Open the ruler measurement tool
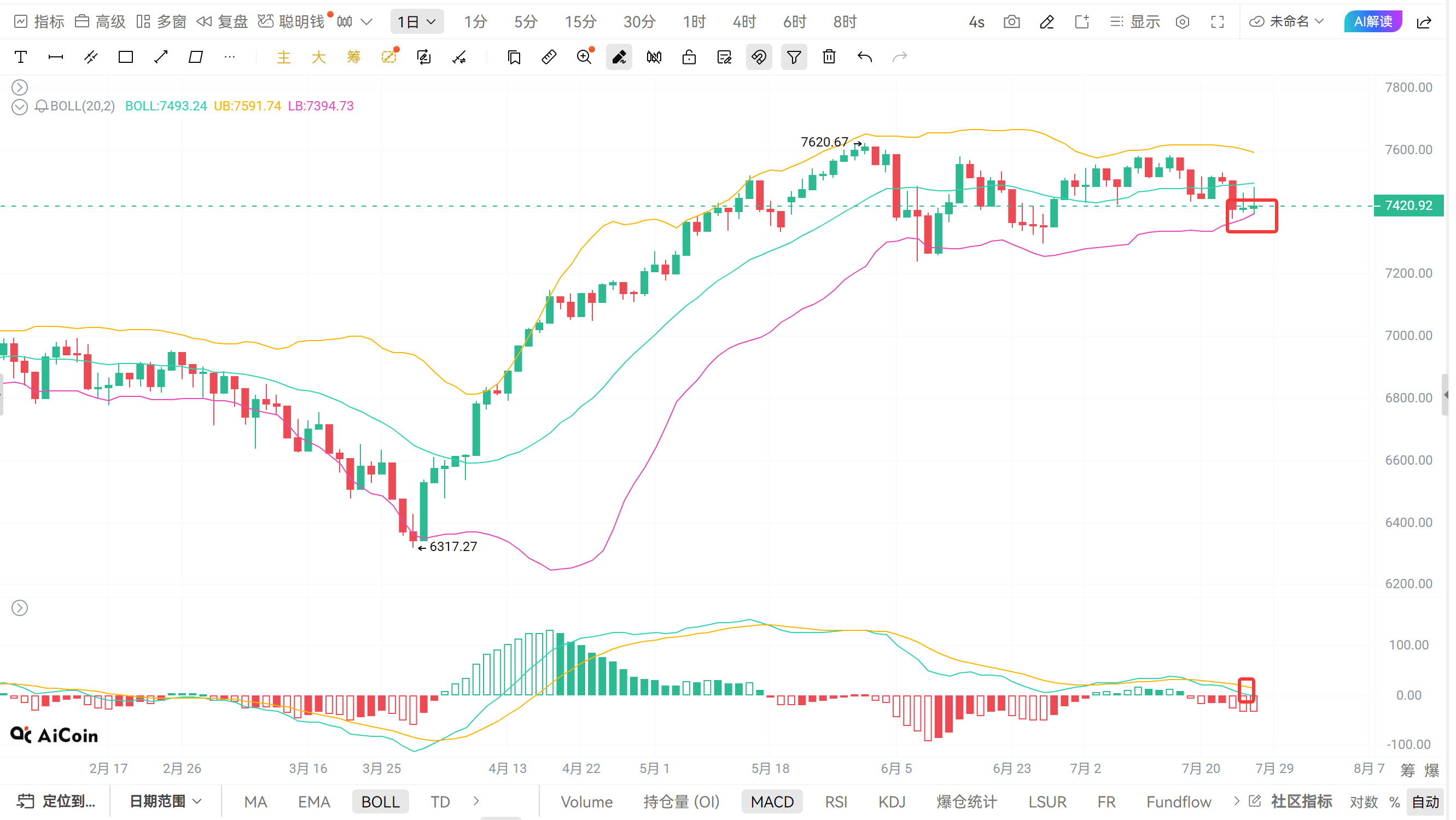Viewport: 1456px width, 820px height. pyautogui.click(x=549, y=57)
